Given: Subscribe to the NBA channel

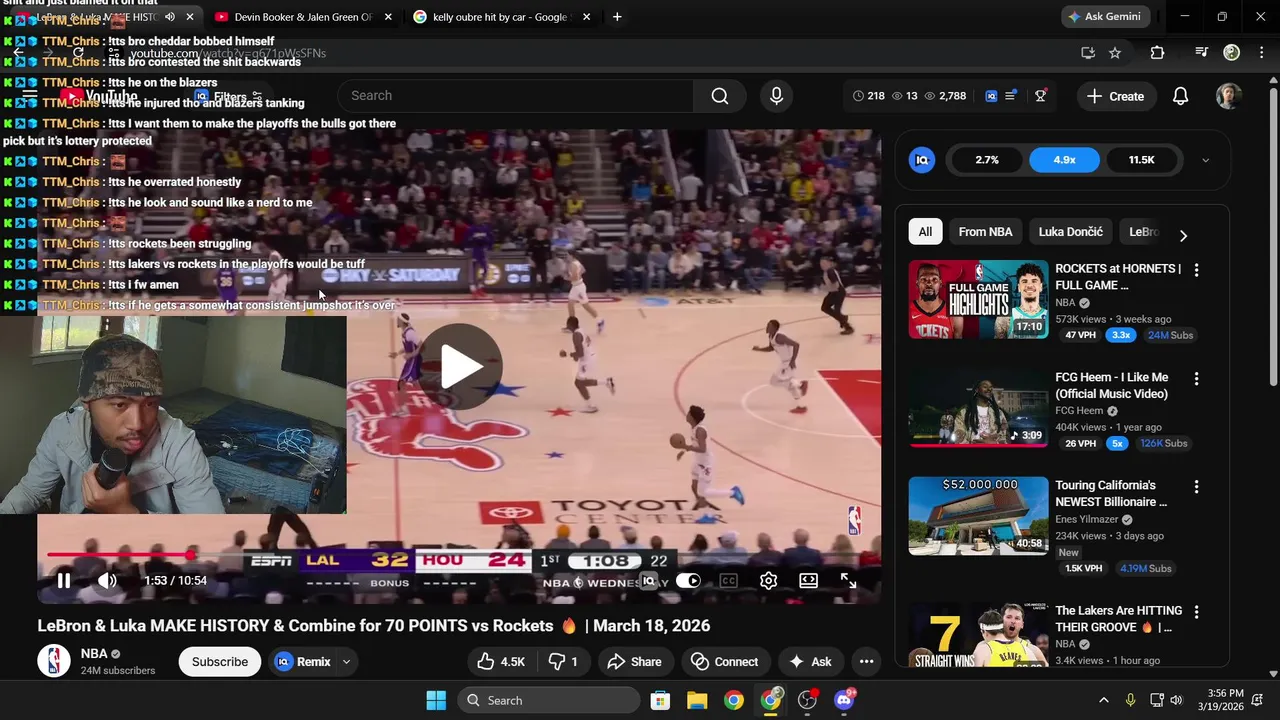Looking at the screenshot, I should click(220, 661).
